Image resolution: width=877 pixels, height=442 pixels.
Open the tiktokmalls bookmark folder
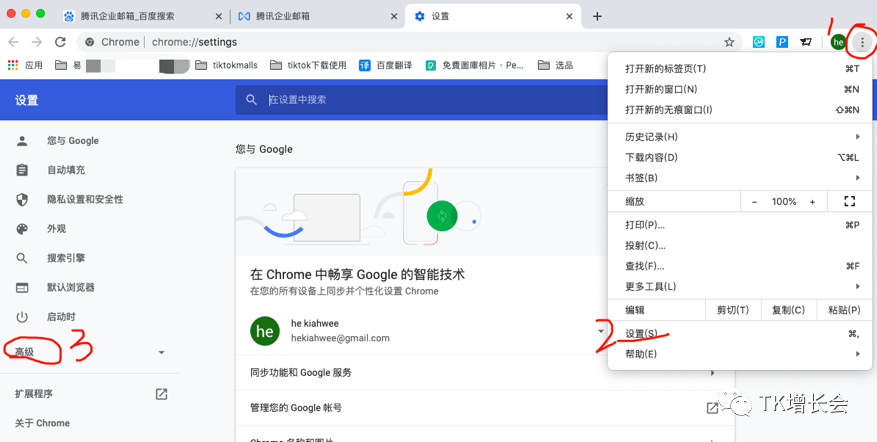click(227, 65)
